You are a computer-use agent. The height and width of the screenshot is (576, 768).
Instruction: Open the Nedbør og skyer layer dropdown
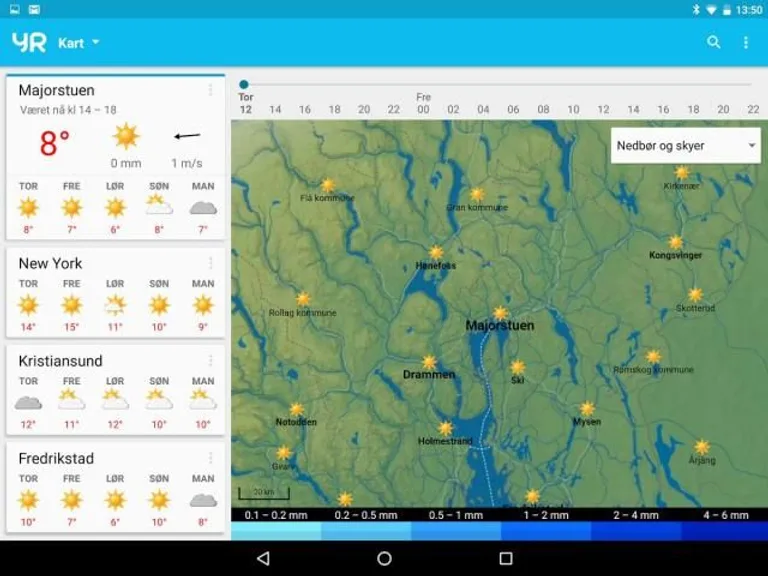pyautogui.click(x=685, y=146)
